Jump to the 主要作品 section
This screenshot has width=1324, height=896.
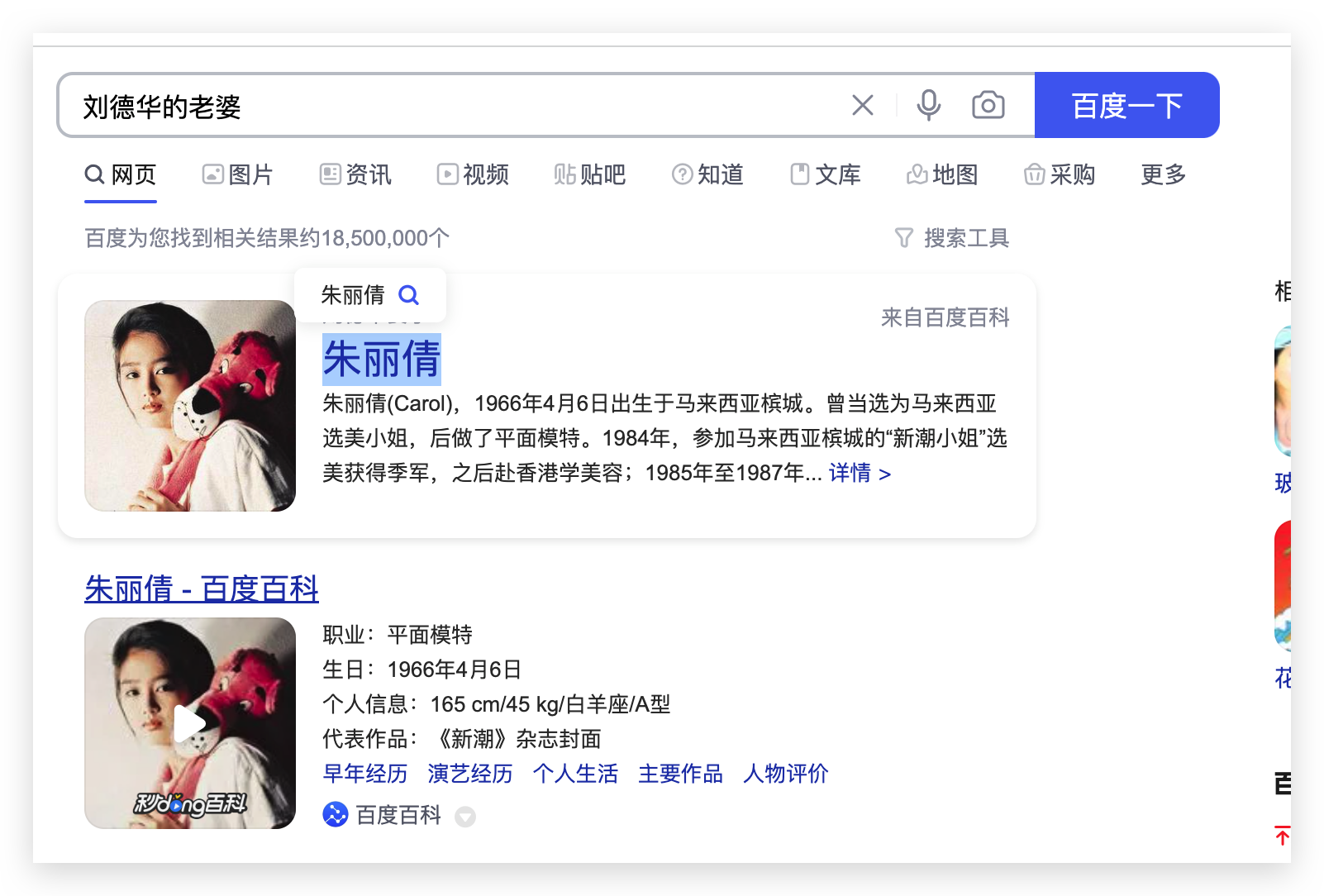[680, 774]
